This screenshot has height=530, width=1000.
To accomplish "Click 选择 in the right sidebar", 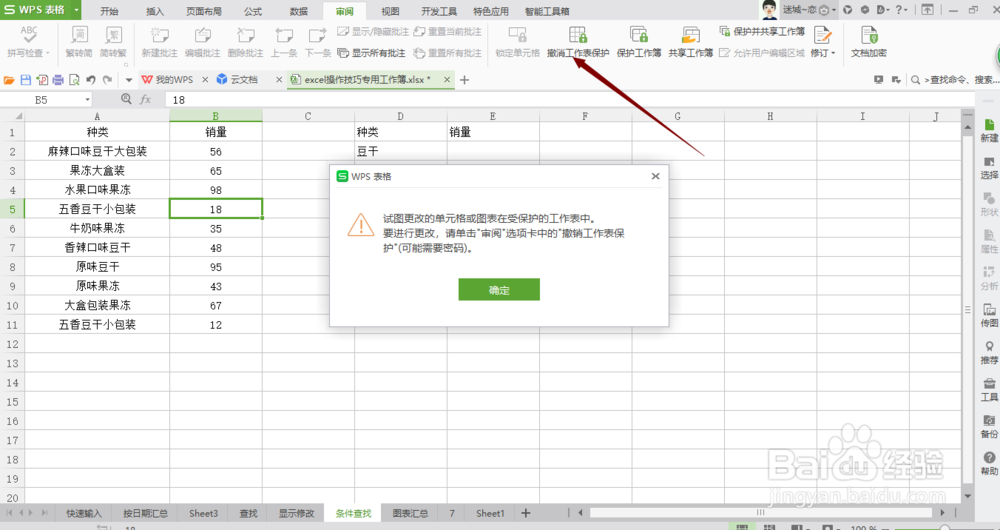I will [x=989, y=168].
